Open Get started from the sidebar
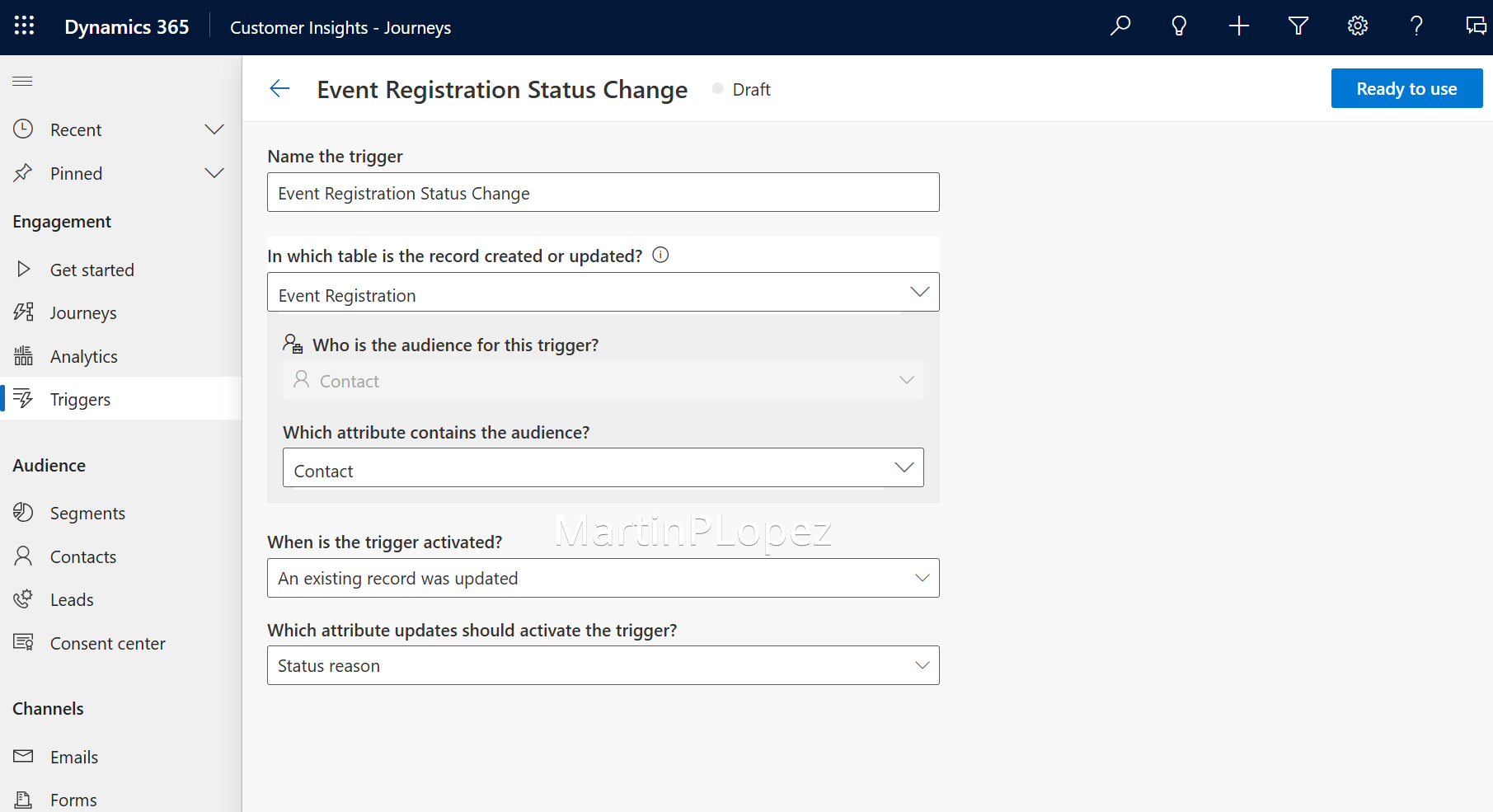 92,270
